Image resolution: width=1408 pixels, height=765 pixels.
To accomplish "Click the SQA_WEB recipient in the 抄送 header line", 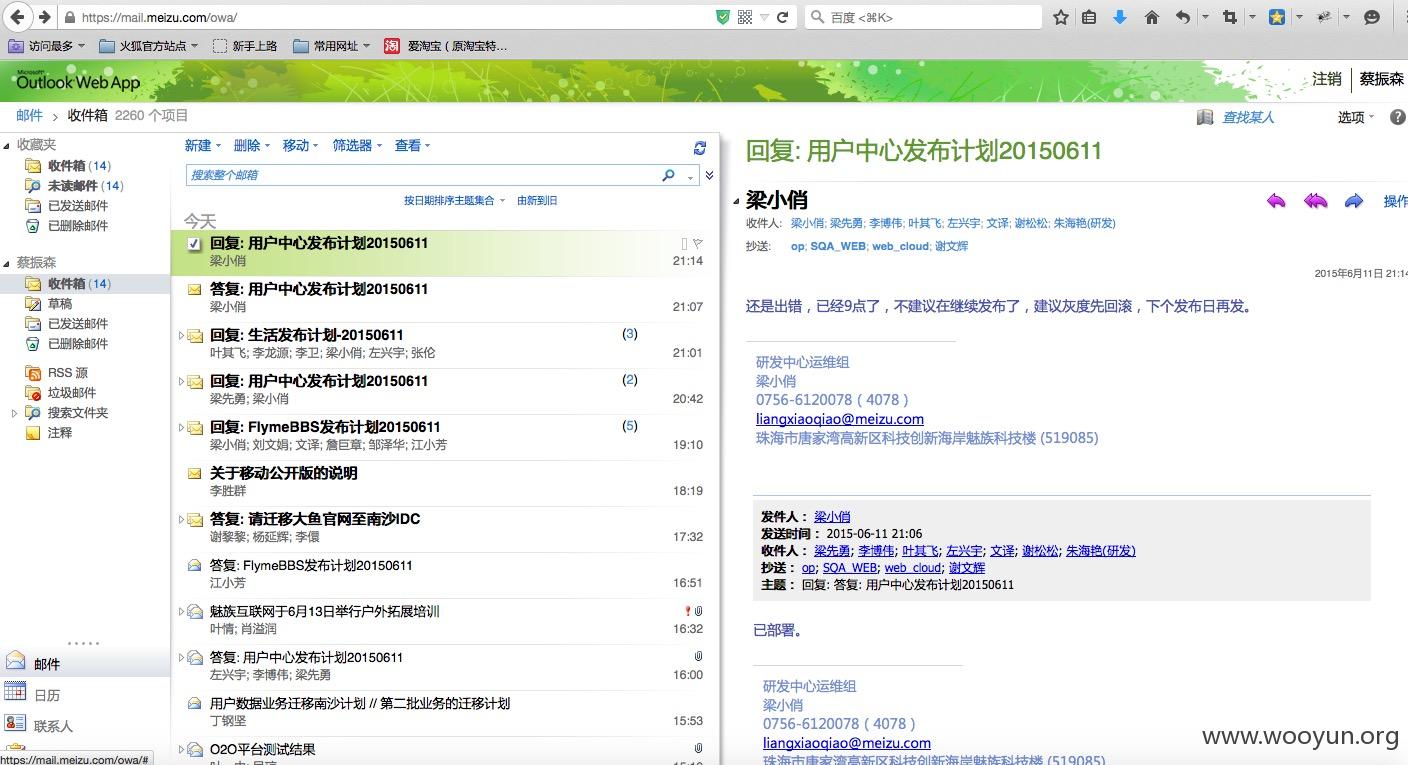I will (838, 246).
